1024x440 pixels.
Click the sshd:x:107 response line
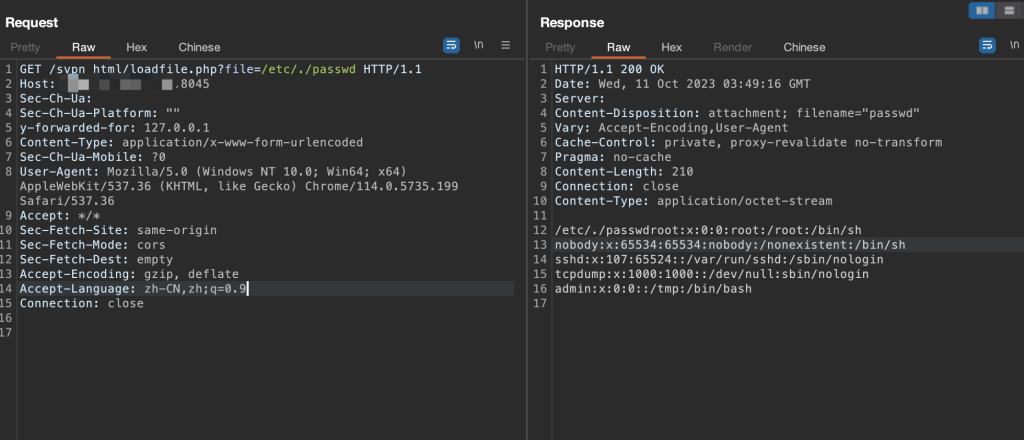tap(719, 259)
